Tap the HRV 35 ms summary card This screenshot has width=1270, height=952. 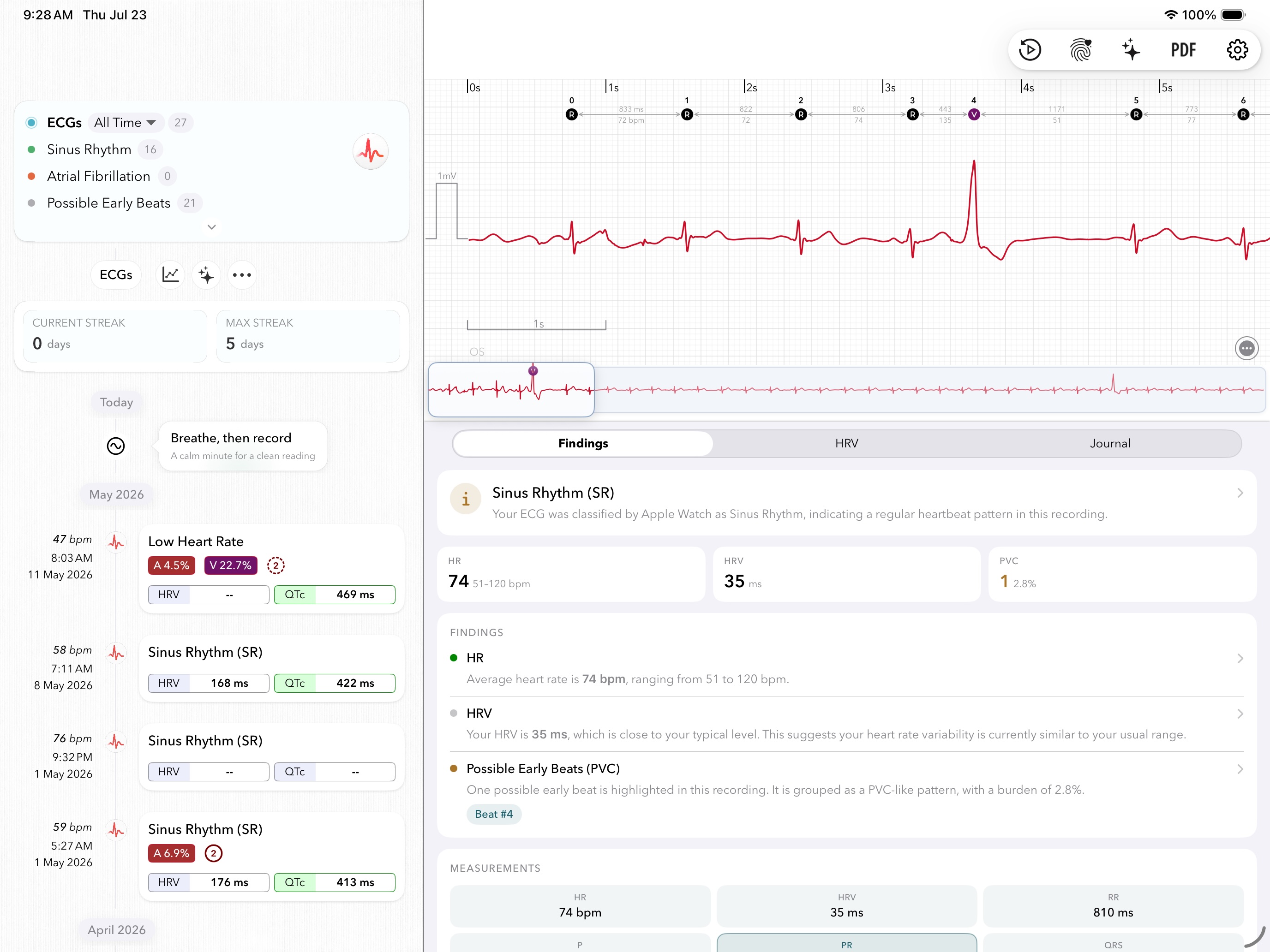coord(846,574)
